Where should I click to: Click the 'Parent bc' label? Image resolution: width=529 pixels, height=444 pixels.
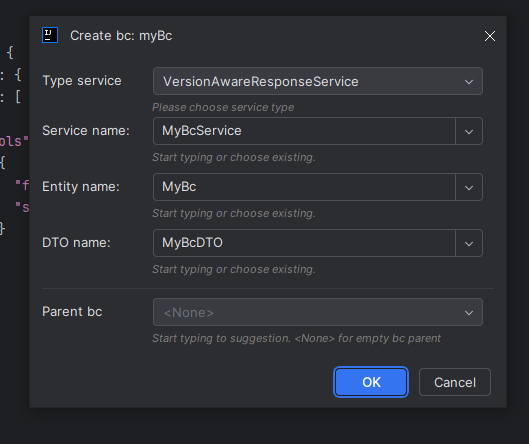pos(72,311)
